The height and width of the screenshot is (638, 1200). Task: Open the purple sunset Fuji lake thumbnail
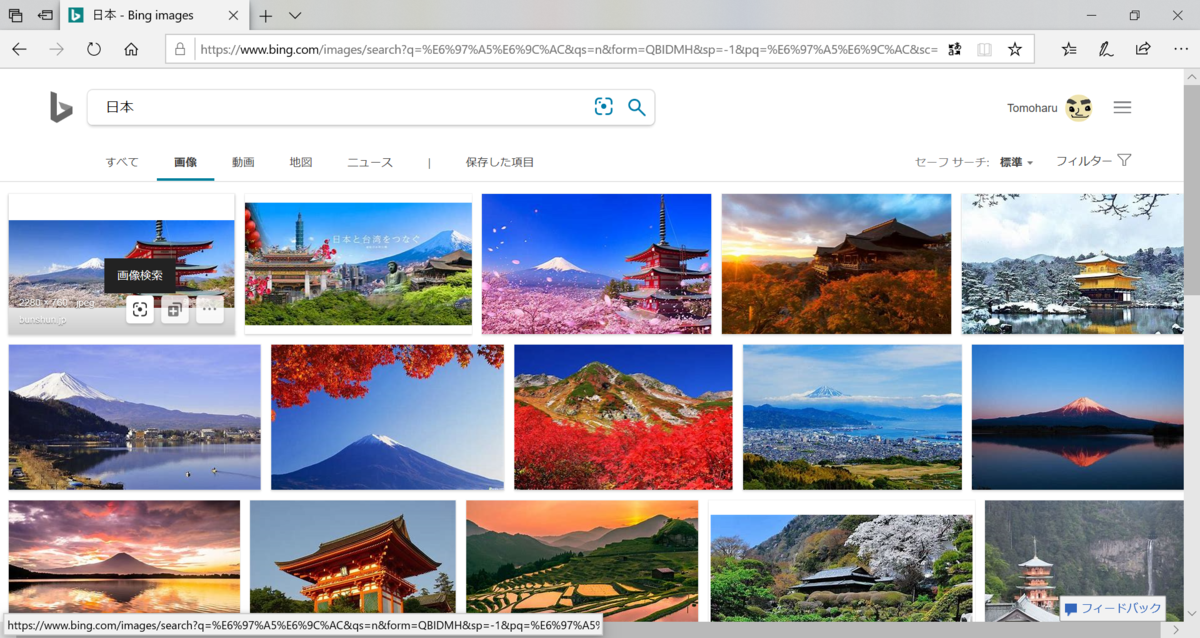click(x=124, y=557)
